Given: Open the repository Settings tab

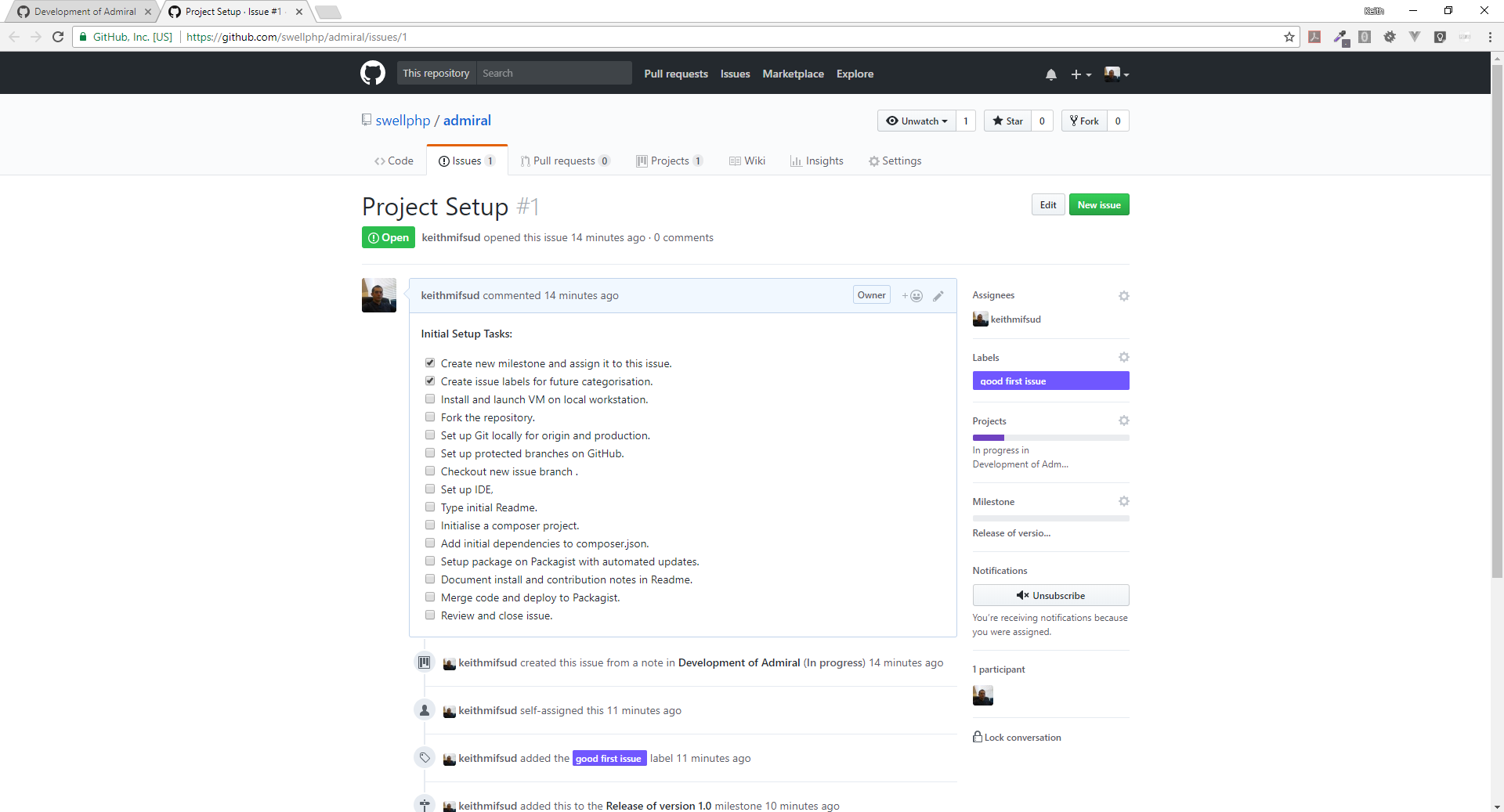Looking at the screenshot, I should 895,161.
